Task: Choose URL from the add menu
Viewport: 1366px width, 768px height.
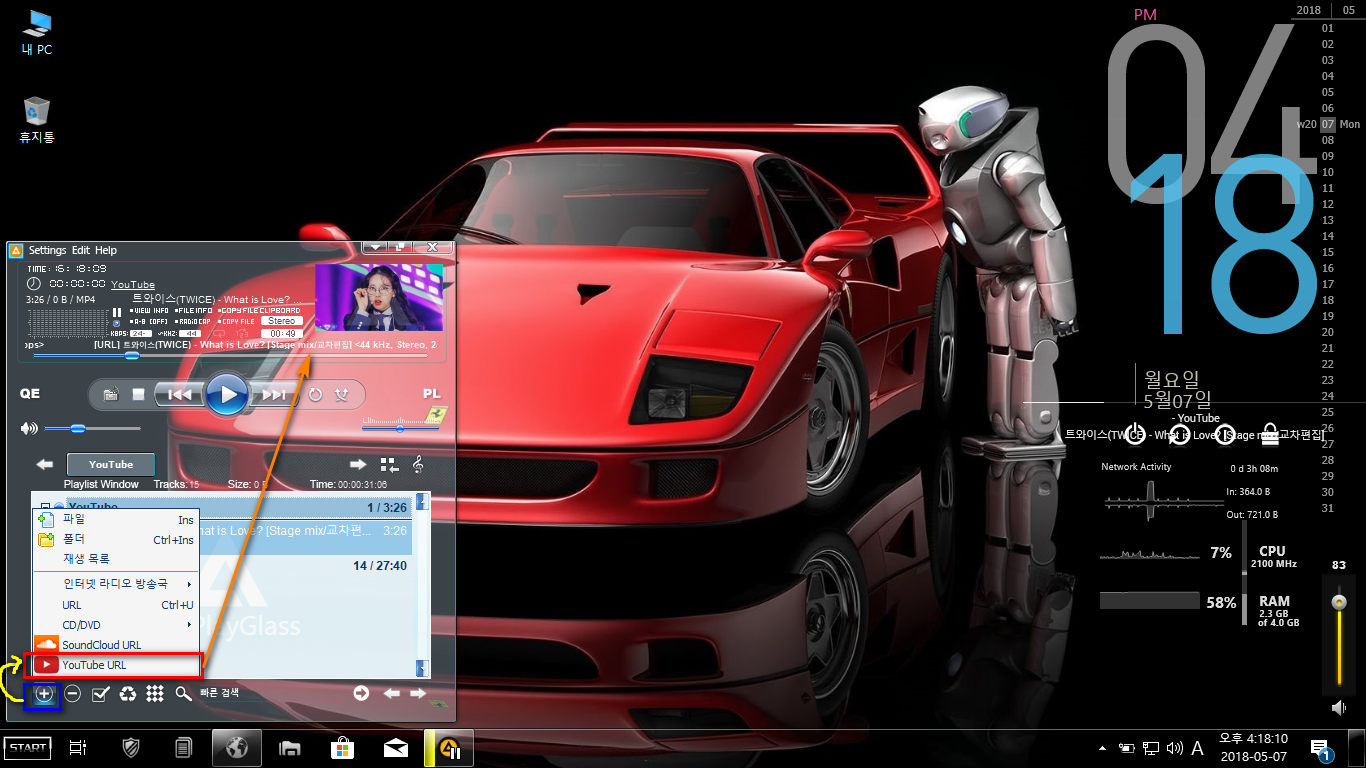Action: (x=116, y=605)
